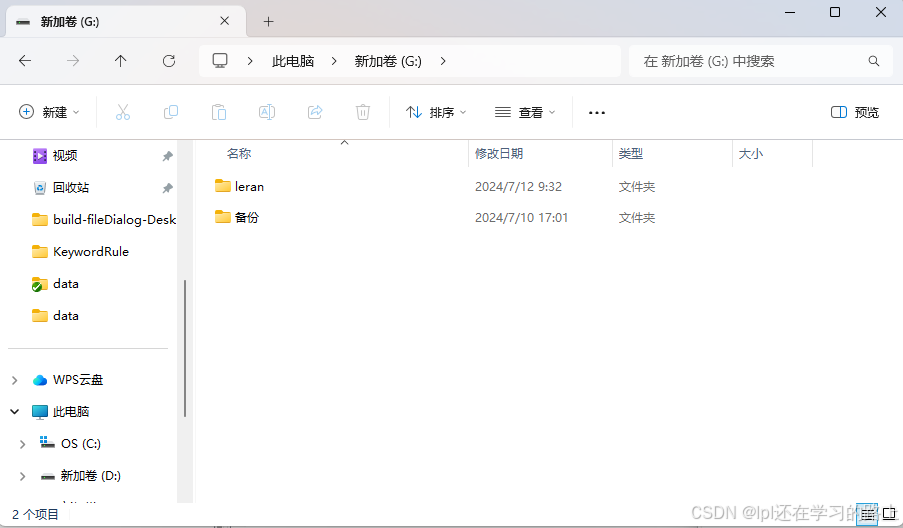Image resolution: width=903 pixels, height=528 pixels.
Task: Expand WPS云盘 in the sidebar
Action: (x=15, y=380)
